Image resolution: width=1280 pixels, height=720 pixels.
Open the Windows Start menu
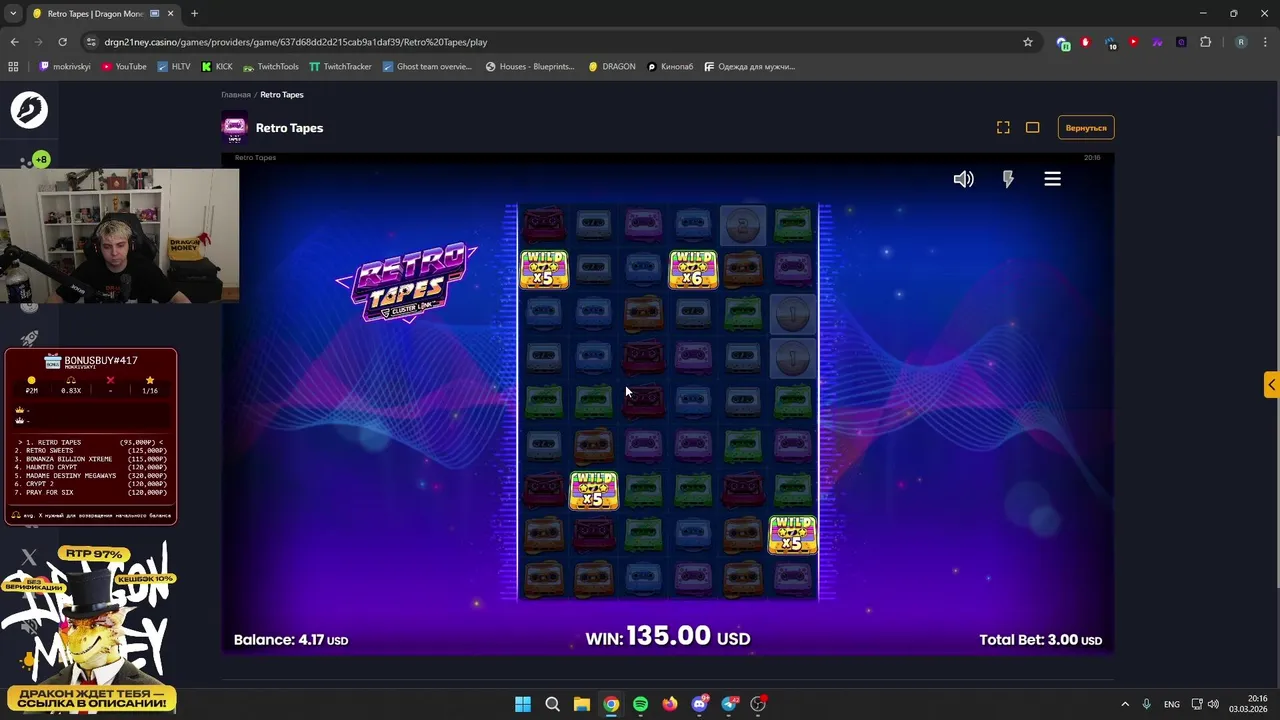click(x=523, y=704)
